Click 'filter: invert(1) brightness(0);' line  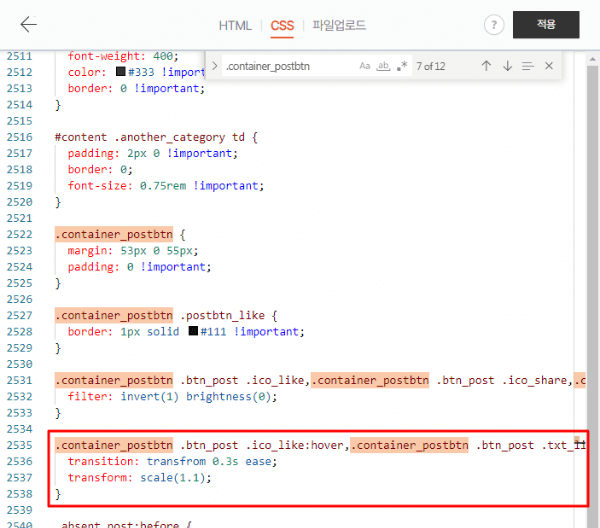172,396
